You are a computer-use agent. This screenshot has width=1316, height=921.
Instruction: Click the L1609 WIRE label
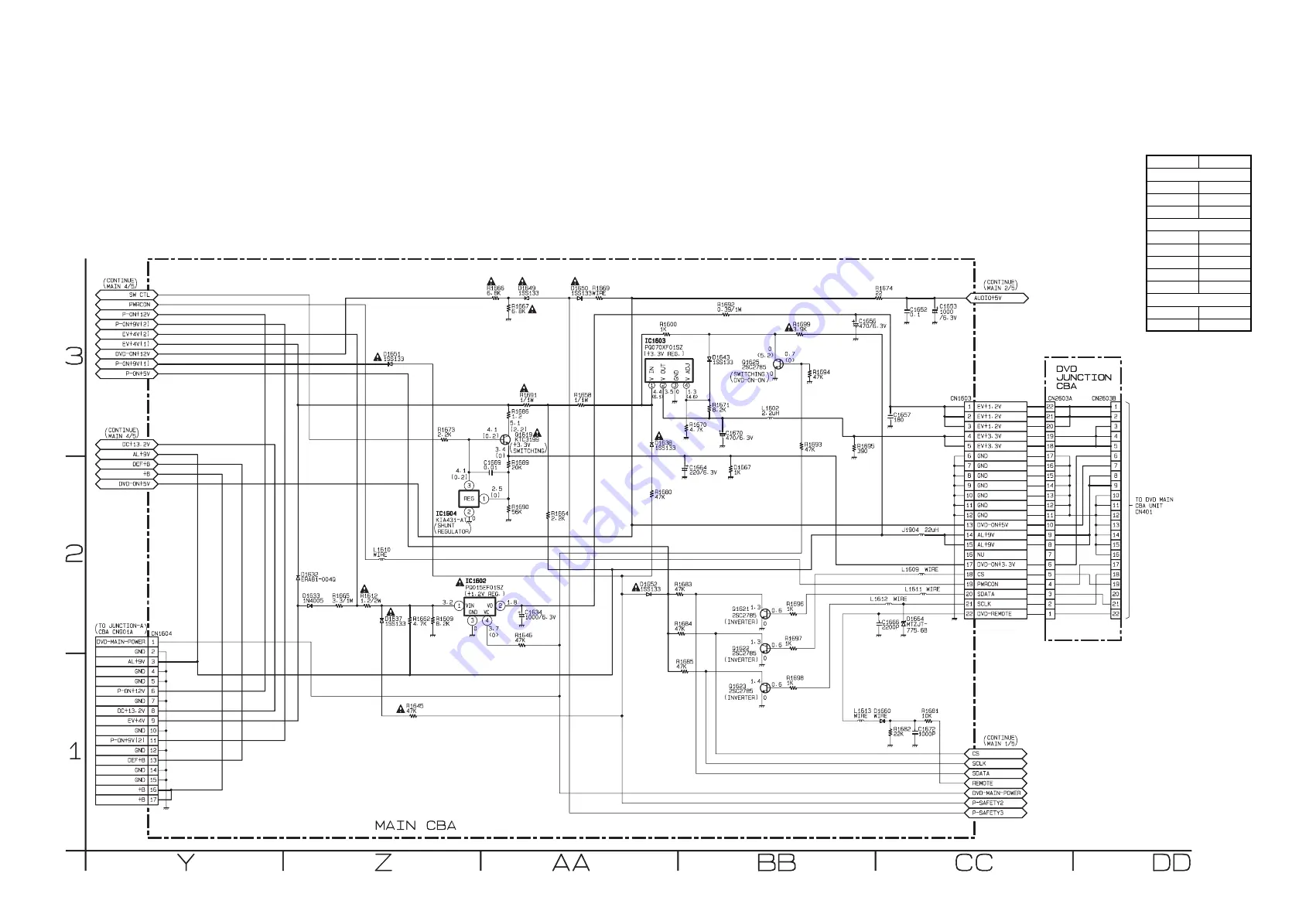[920, 569]
